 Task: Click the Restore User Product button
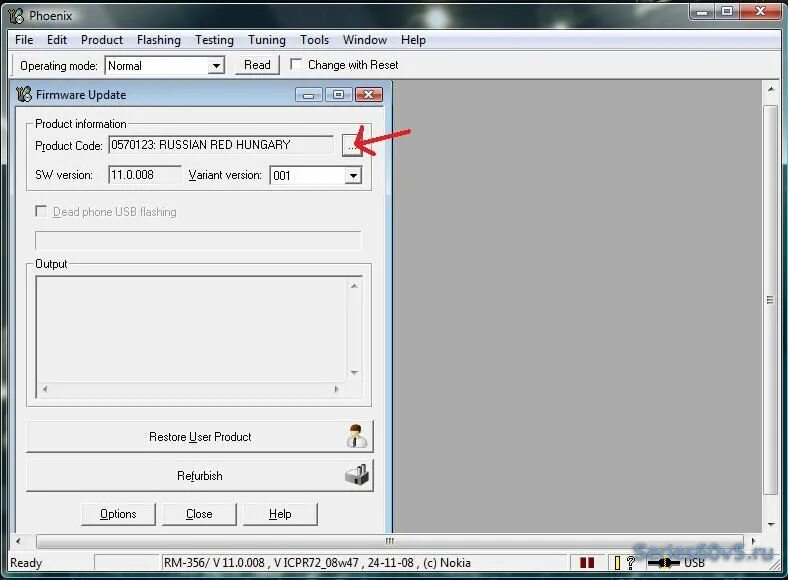pos(200,436)
